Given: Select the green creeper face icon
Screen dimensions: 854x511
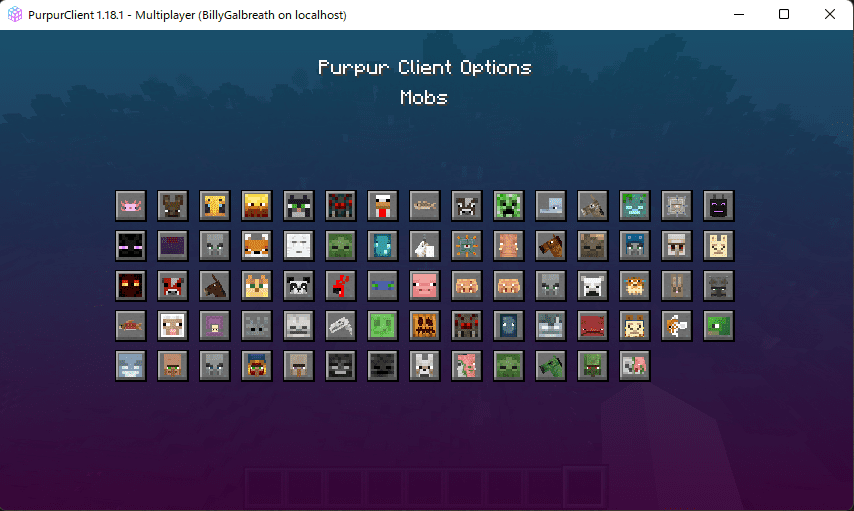Looking at the screenshot, I should click(509, 205).
